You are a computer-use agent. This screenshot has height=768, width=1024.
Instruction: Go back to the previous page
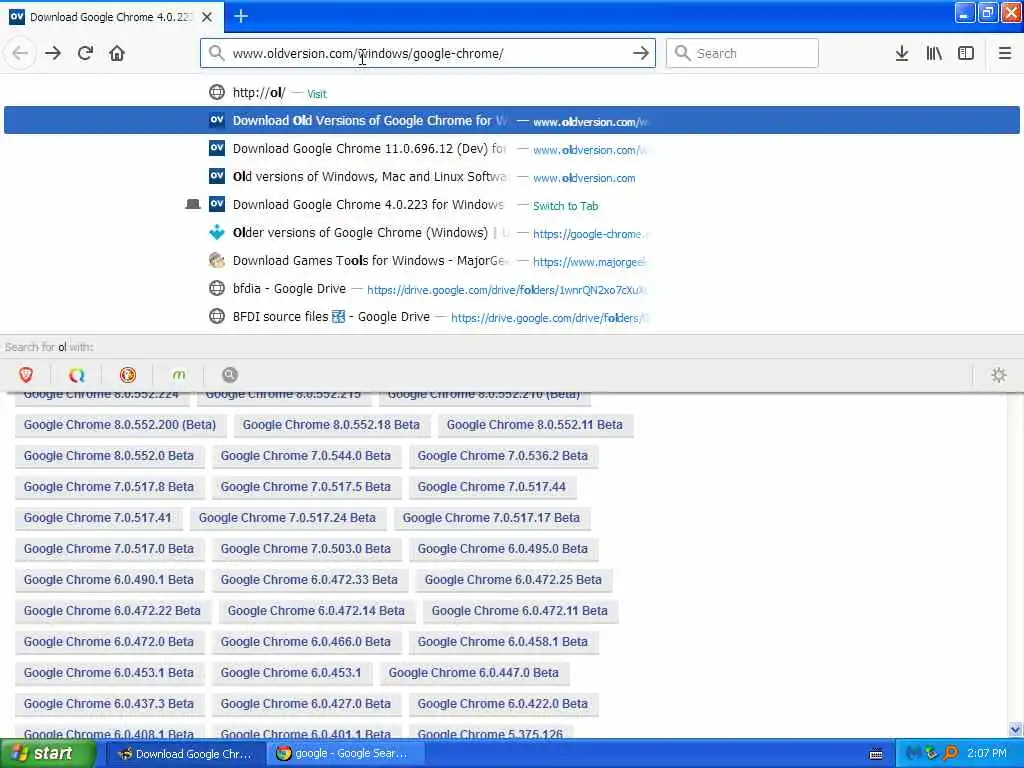(x=20, y=53)
